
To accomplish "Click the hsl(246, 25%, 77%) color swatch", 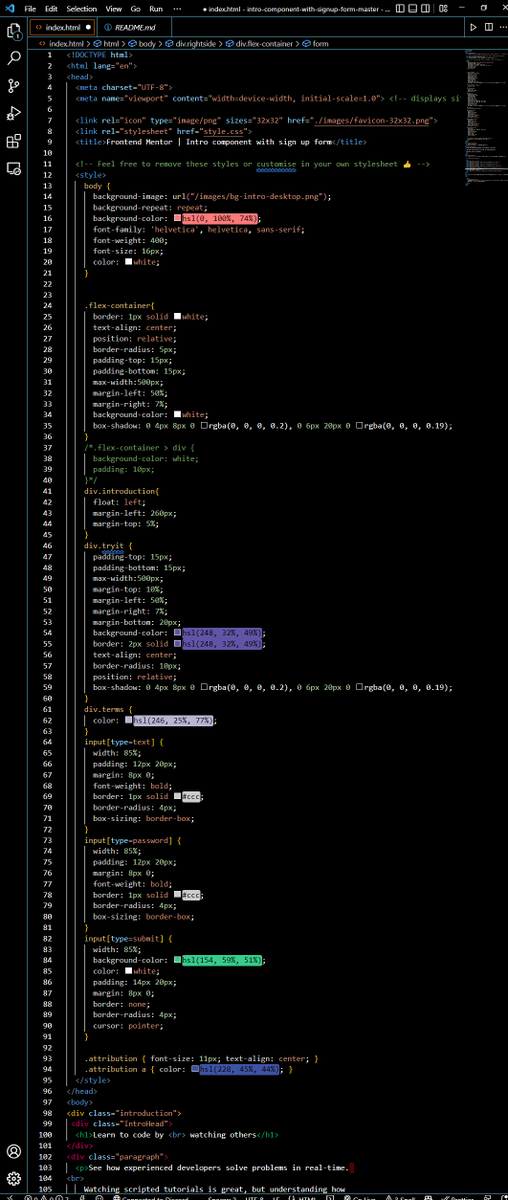I will pos(129,720).
